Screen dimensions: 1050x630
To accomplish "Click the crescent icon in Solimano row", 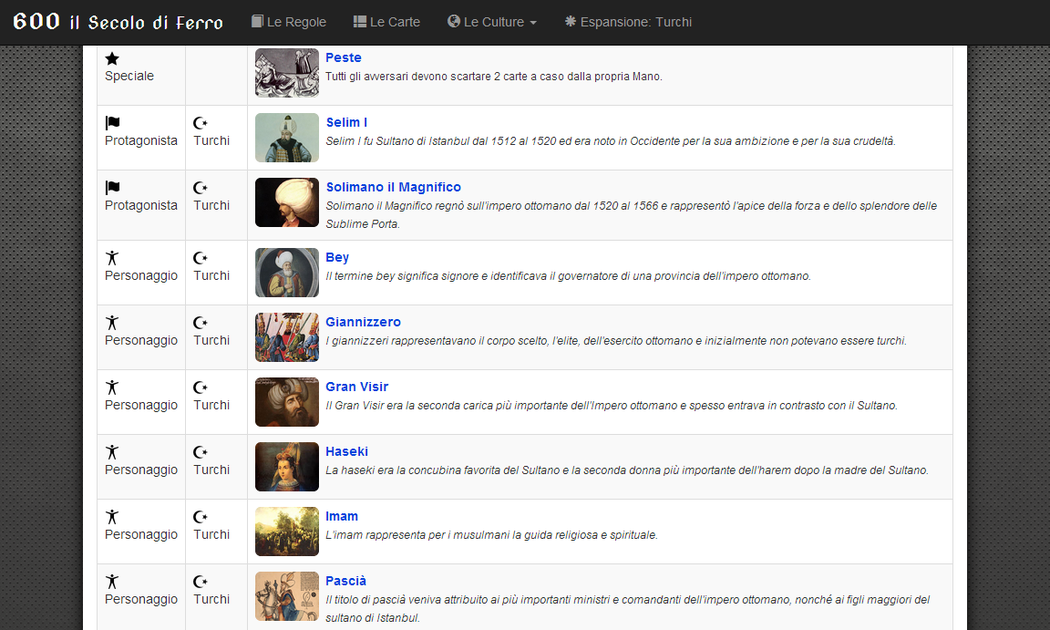I will (x=200, y=188).
